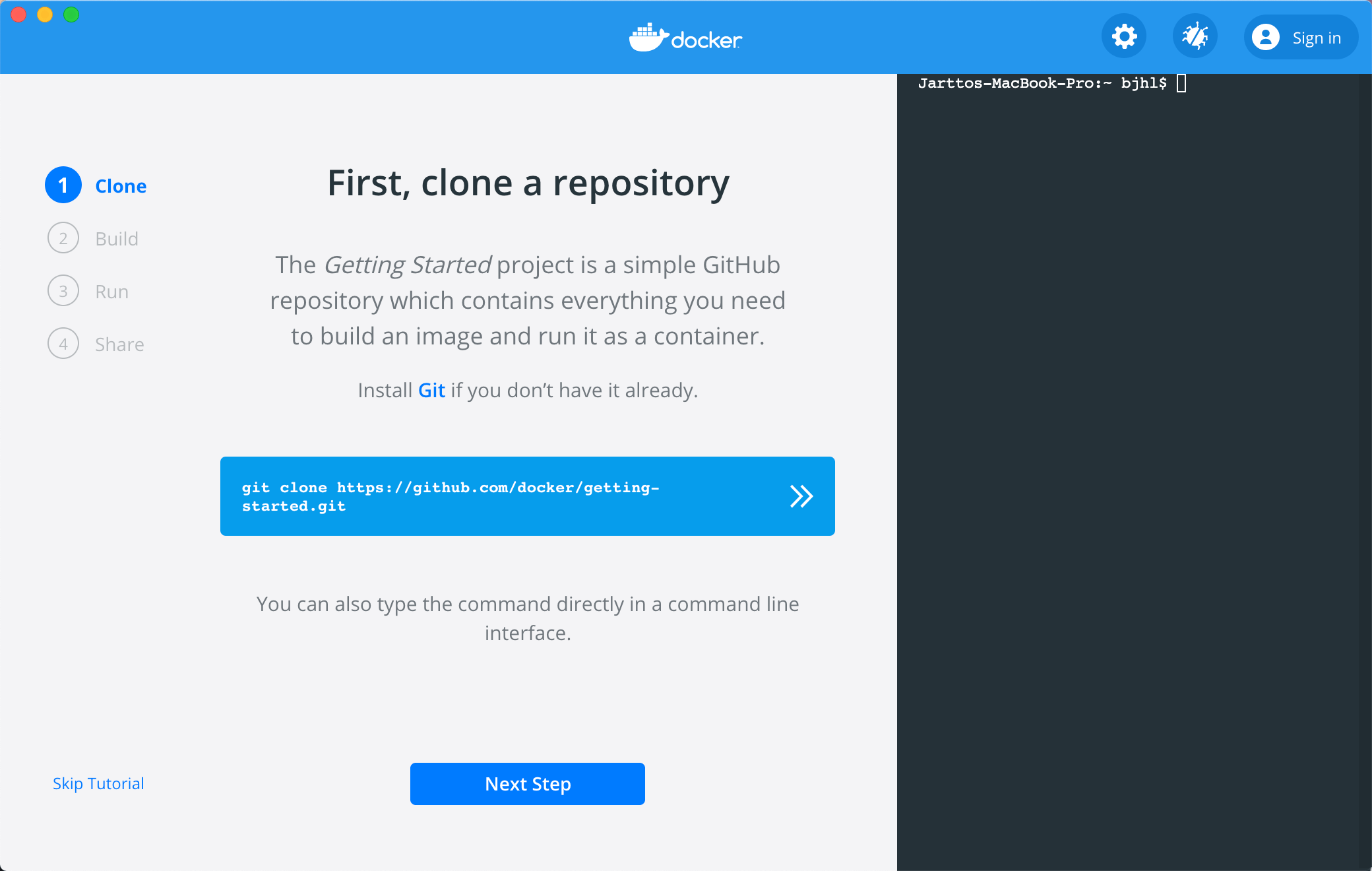This screenshot has height=871, width=1372.
Task: Click the Skip Tutorial link
Action: 99,784
